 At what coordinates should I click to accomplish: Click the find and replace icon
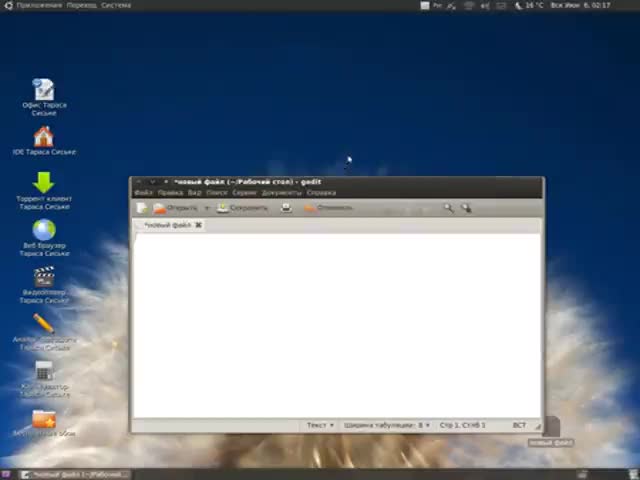[467, 208]
